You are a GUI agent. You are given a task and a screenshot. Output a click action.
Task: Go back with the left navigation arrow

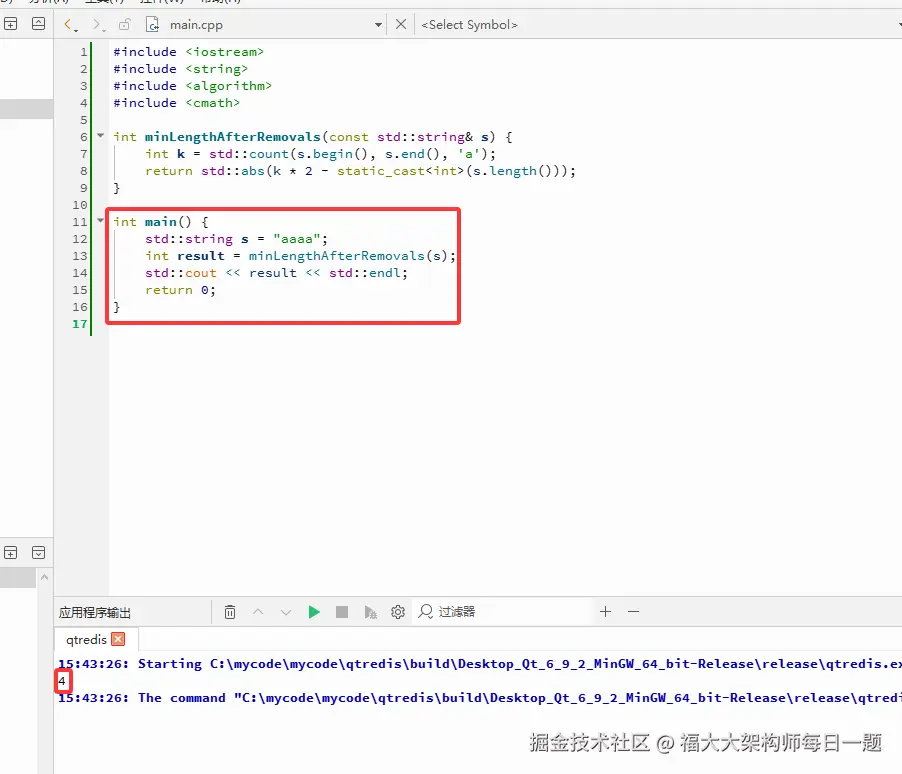68,24
